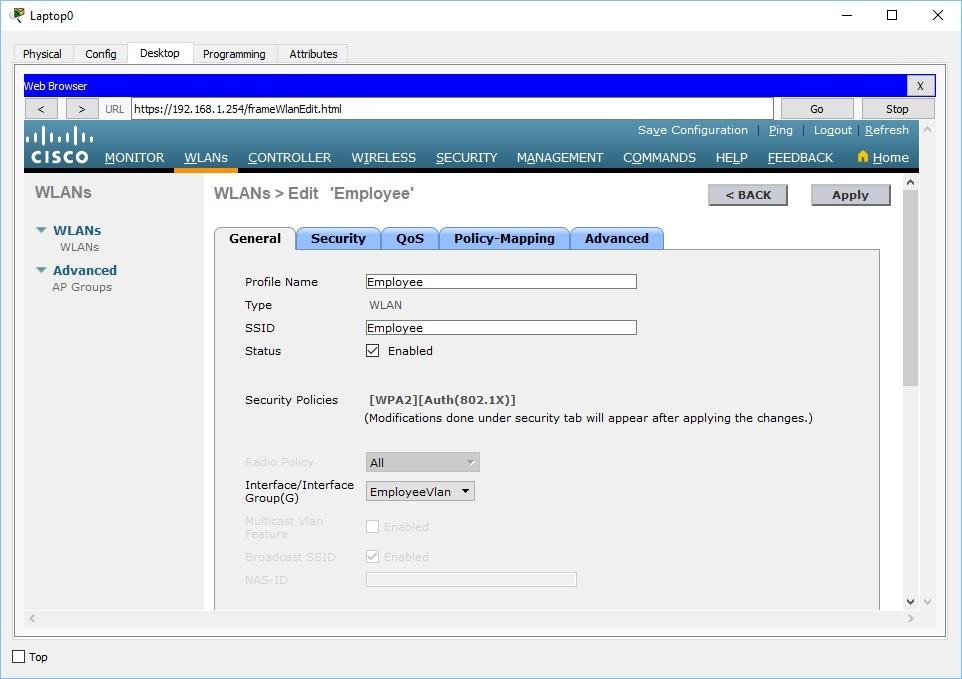
Task: Click the browser back arrow
Action: click(x=41, y=109)
